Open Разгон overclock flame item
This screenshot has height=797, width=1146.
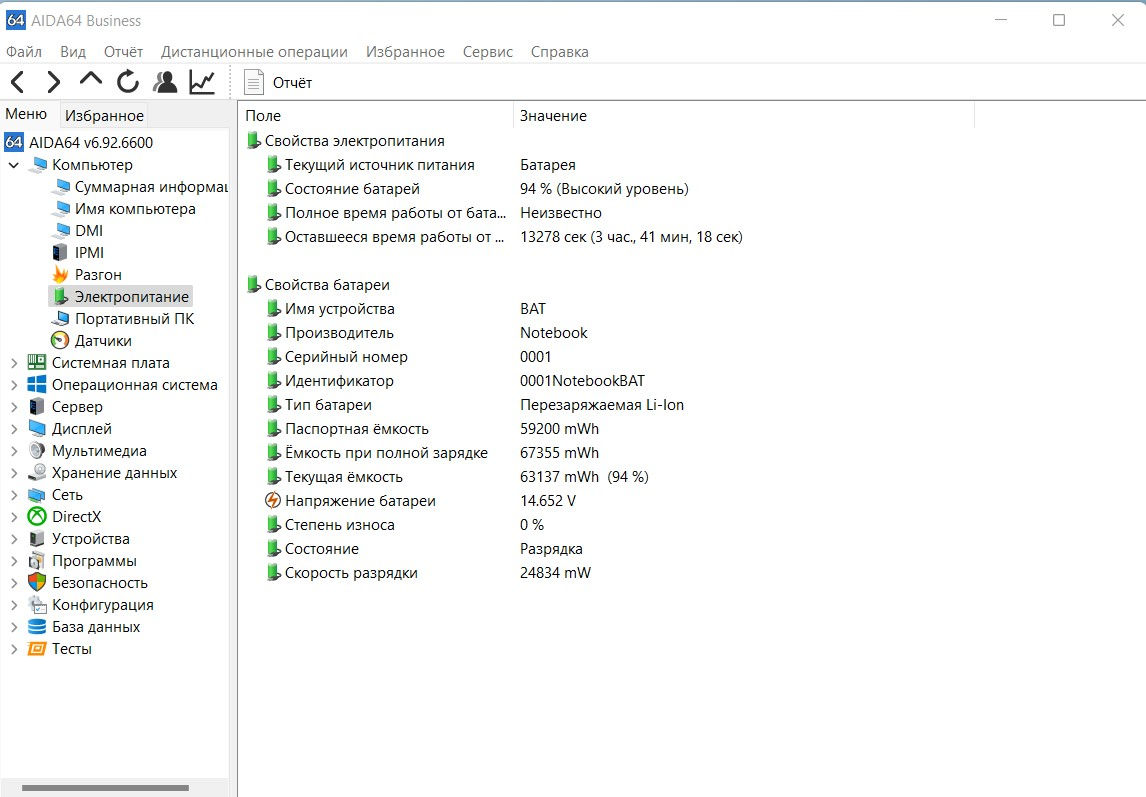click(x=98, y=275)
